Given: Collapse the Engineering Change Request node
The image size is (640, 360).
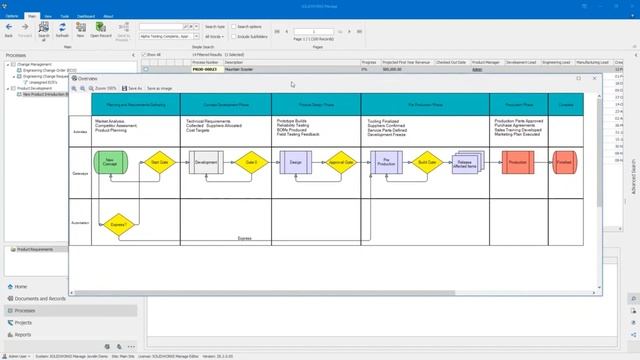Looking at the screenshot, I should 14,76.
